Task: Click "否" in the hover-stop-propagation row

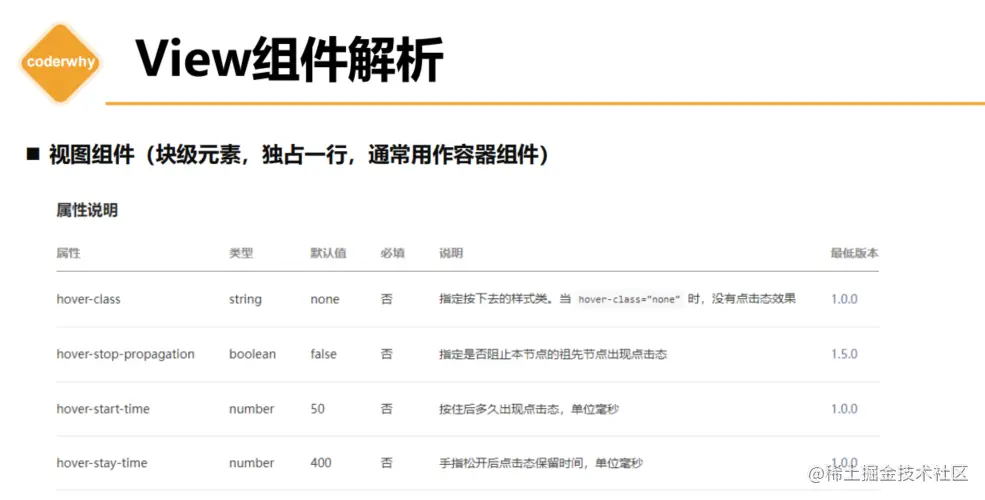Action: pos(386,354)
